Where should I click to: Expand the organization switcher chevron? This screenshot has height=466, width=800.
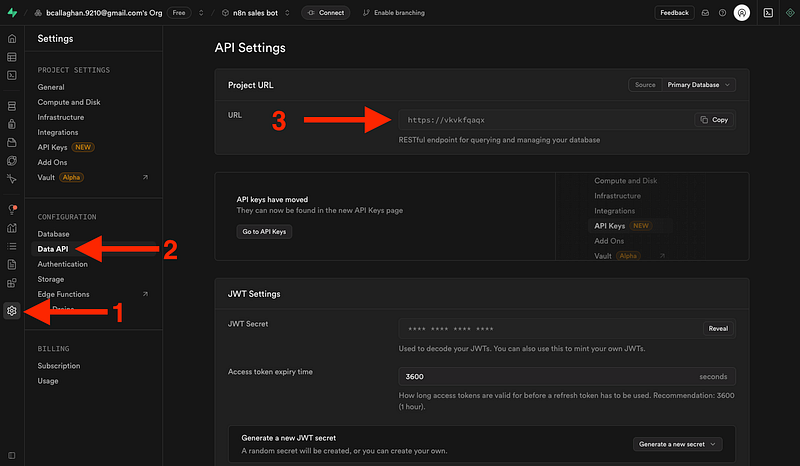(x=201, y=13)
